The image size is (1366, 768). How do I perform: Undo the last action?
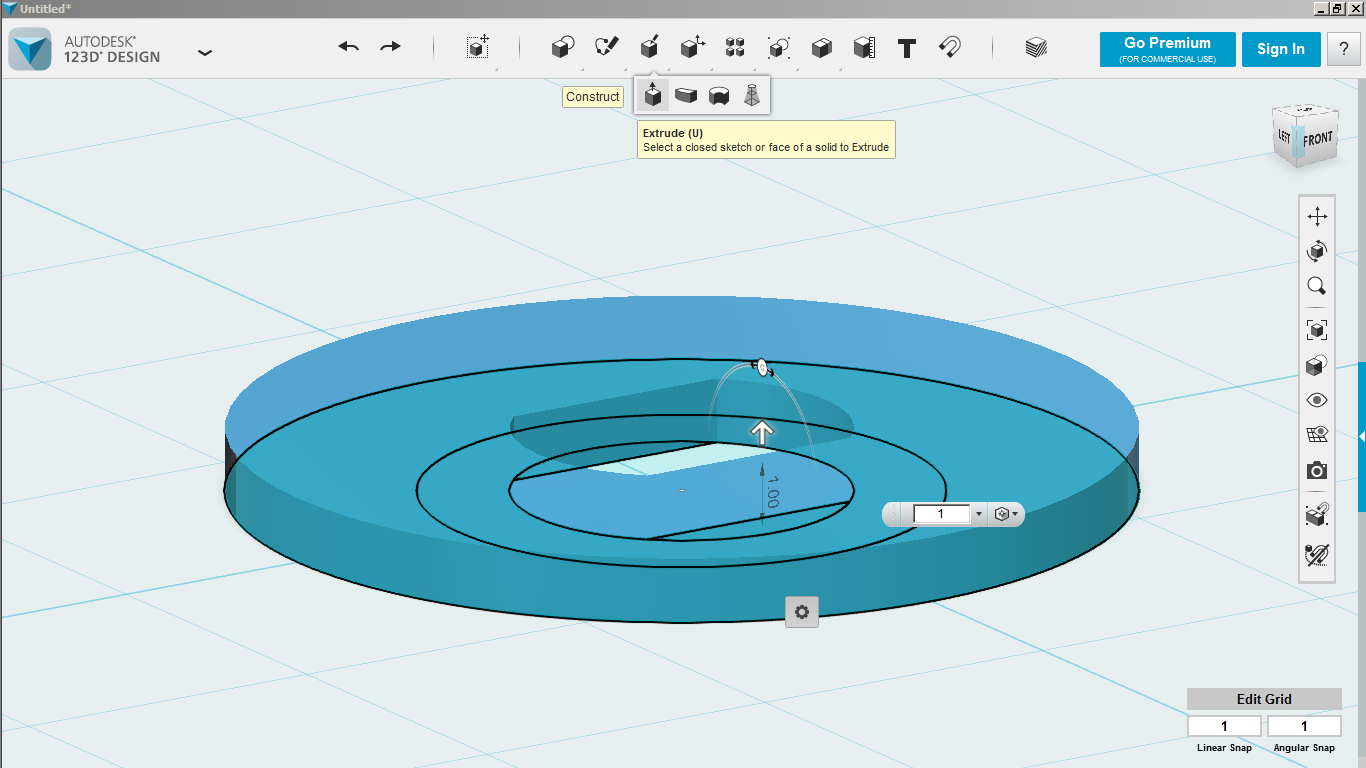(x=348, y=47)
